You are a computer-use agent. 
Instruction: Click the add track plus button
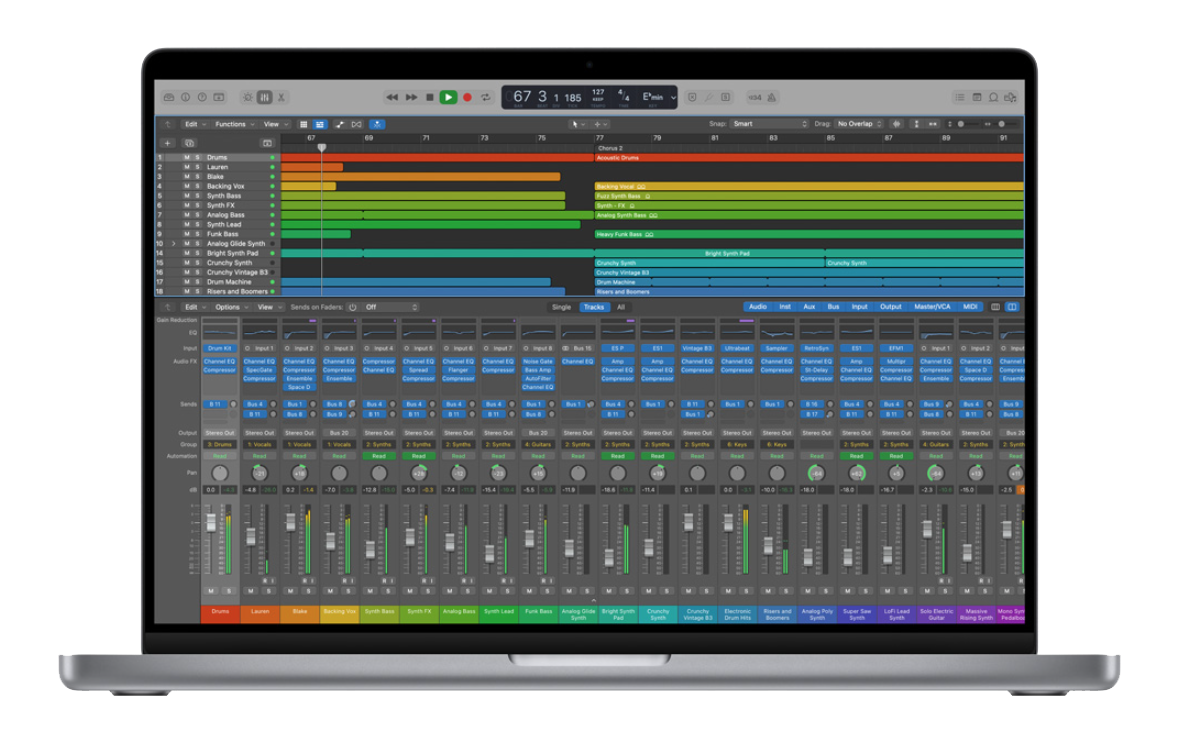168,143
